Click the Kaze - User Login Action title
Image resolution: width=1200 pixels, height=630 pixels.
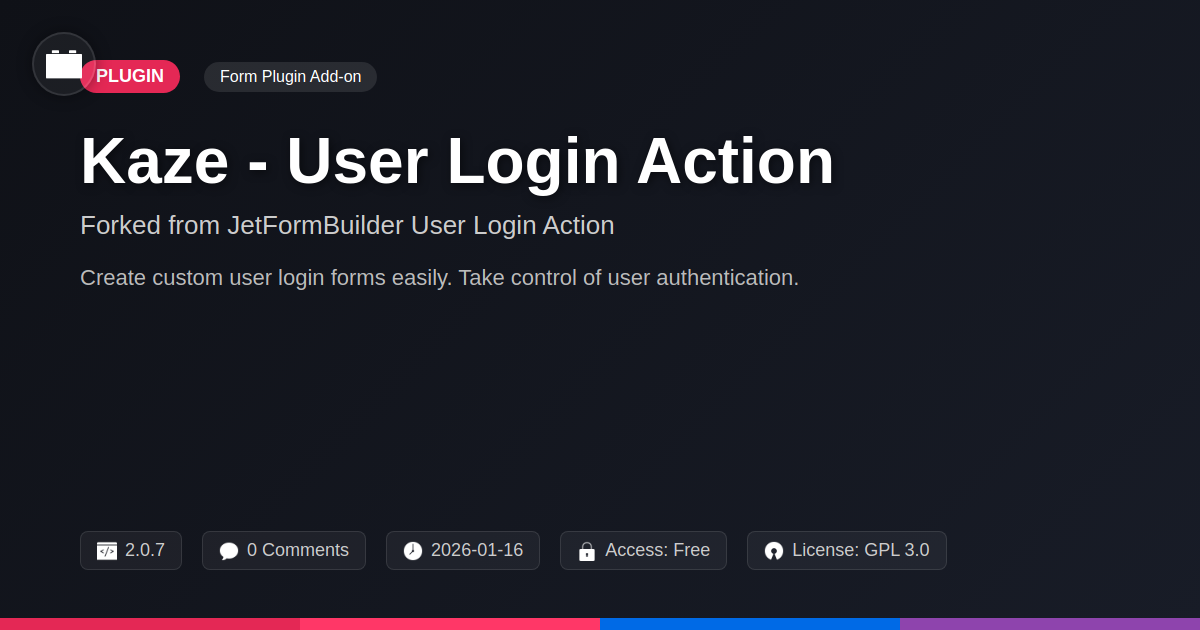point(457,161)
